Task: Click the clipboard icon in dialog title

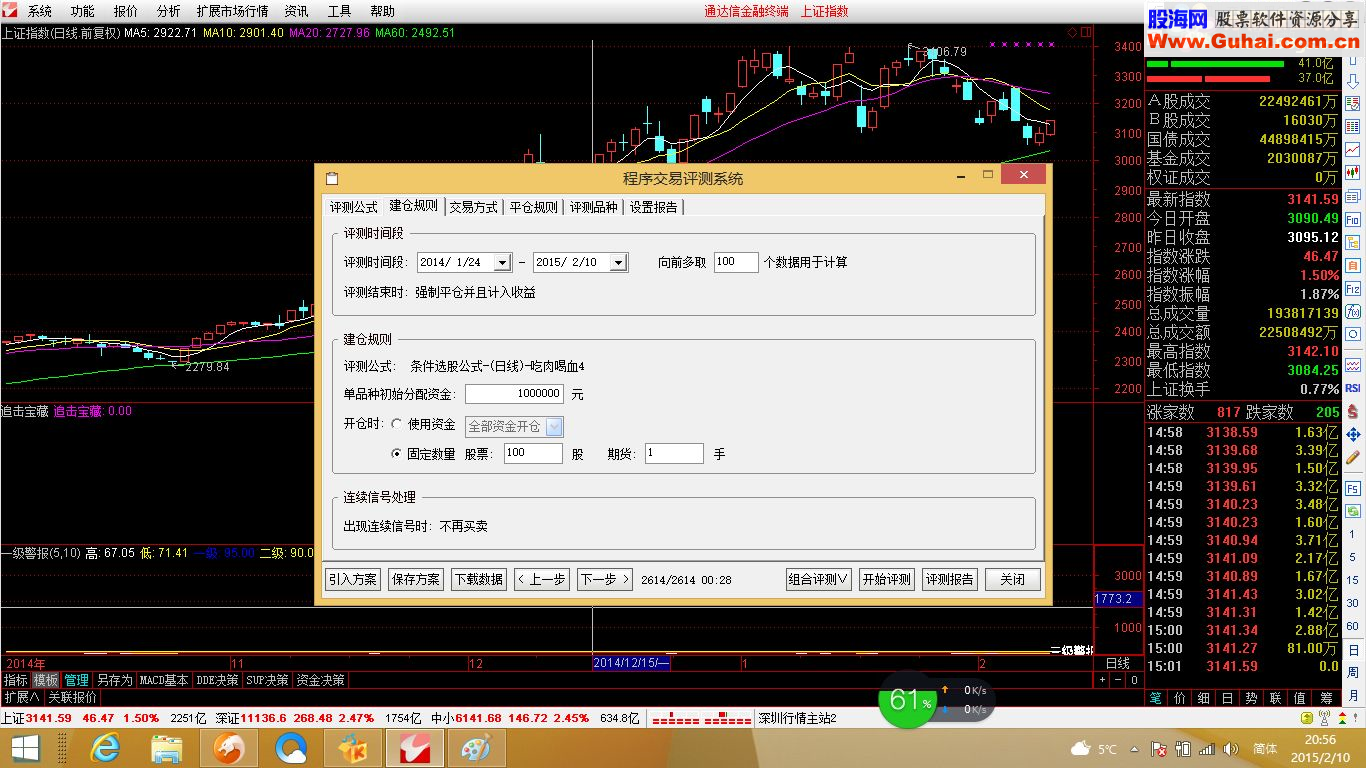Action: point(333,178)
